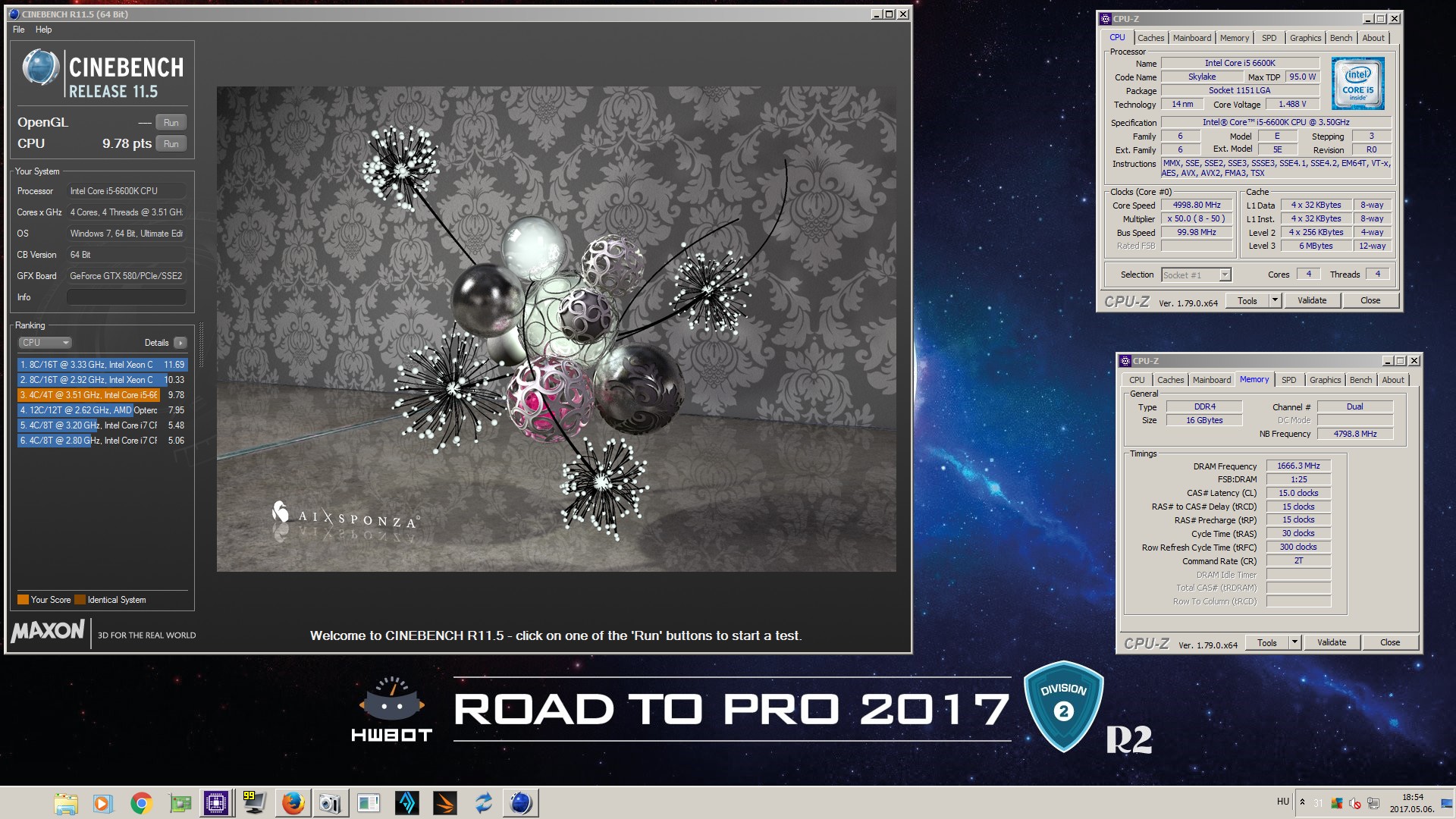Expand Tools dropdown arrow in upper CPU-Z window
1456x819 pixels.
[x=1275, y=301]
